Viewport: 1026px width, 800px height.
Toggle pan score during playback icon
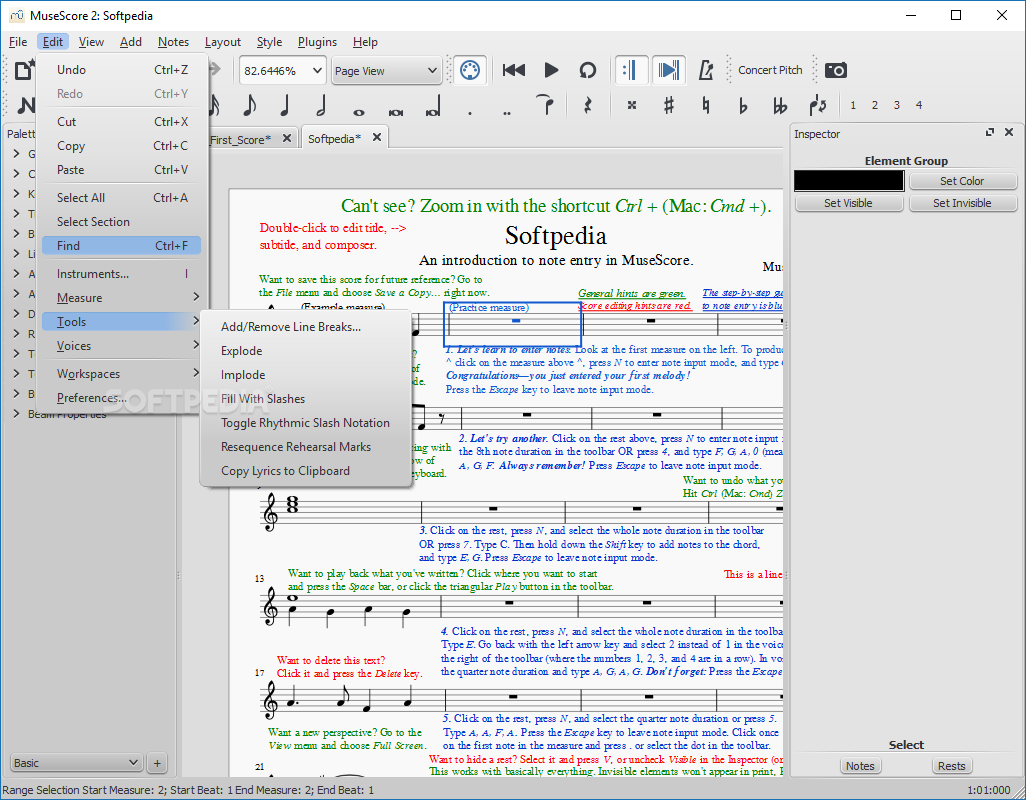(669, 70)
